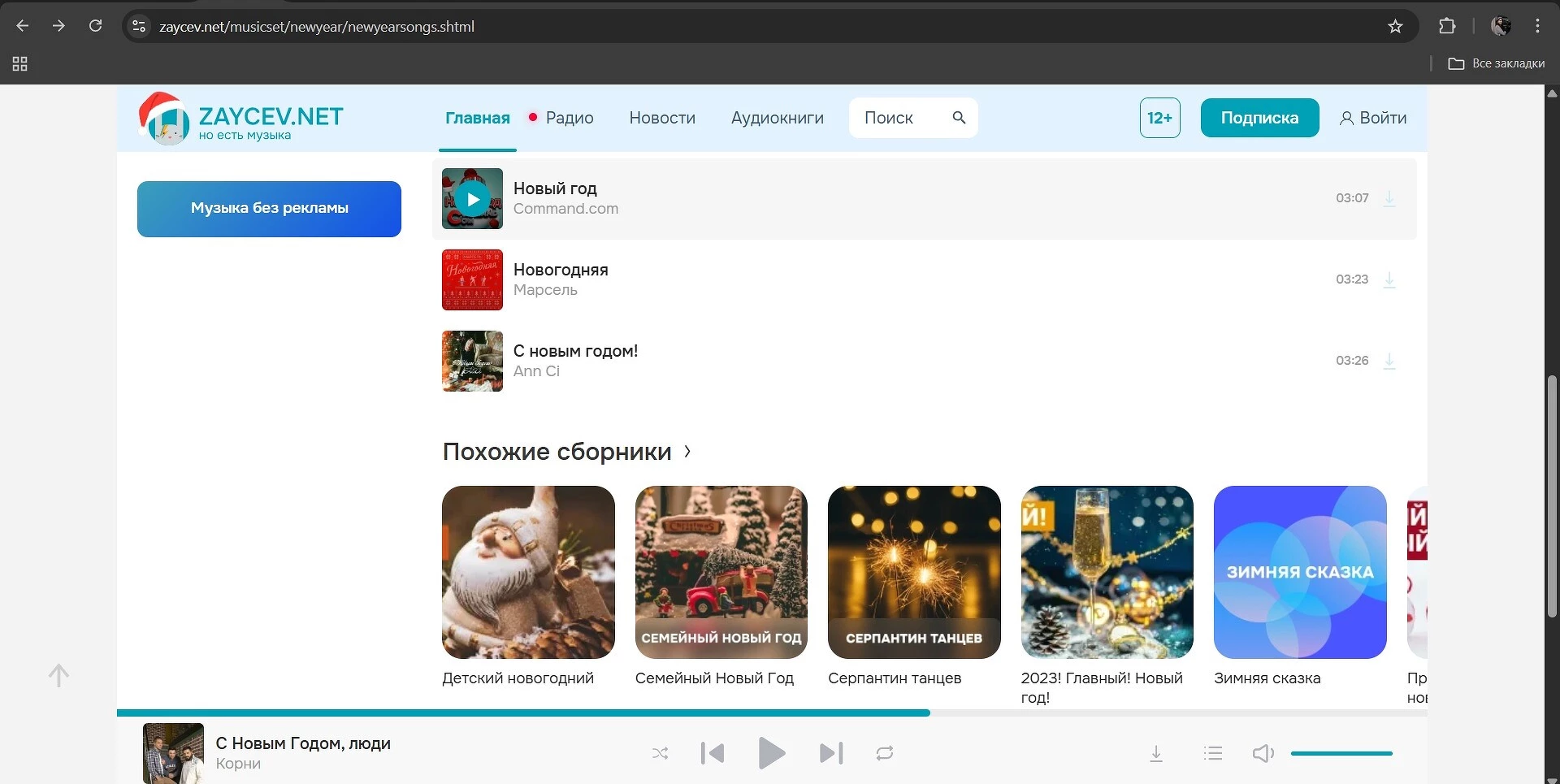The height and width of the screenshot is (784, 1560).
Task: Open the Радио tab
Action: pyautogui.click(x=569, y=118)
